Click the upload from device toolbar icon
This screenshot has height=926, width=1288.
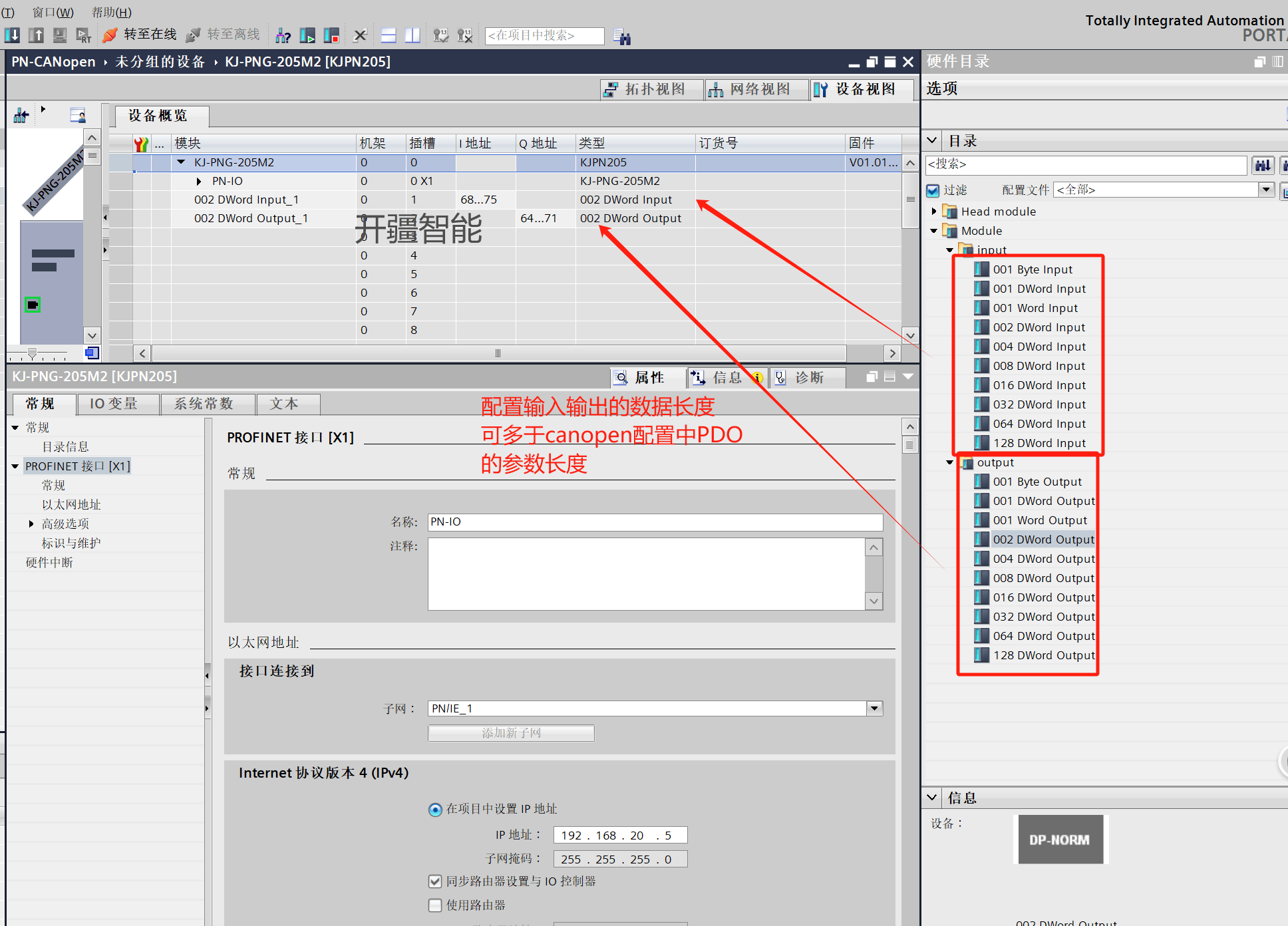36,35
